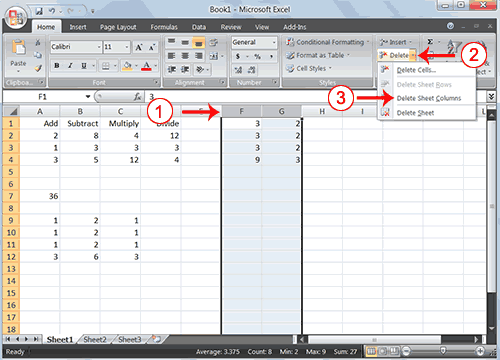Click the Insert Function fx icon

point(137,97)
